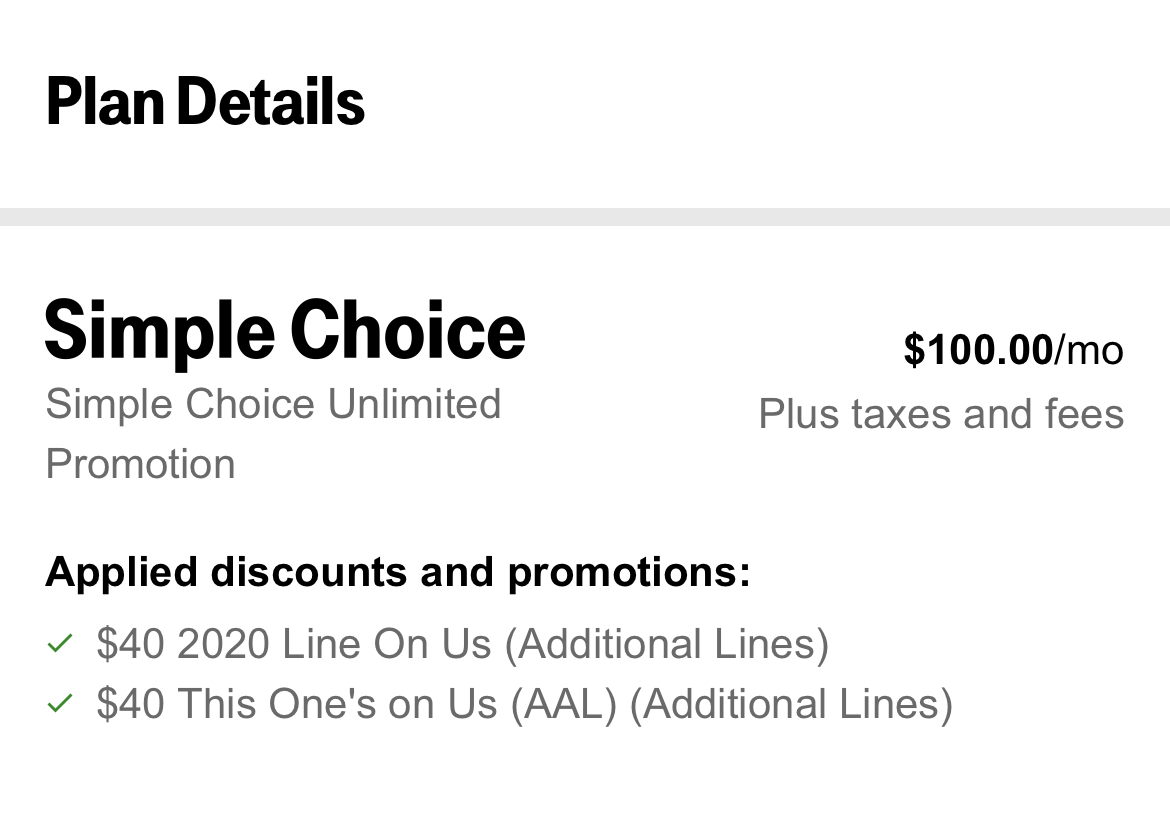Viewport: 1170px width, 819px height.
Task: Click the word Unlimited in the plan subtitle
Action: pos(414,404)
